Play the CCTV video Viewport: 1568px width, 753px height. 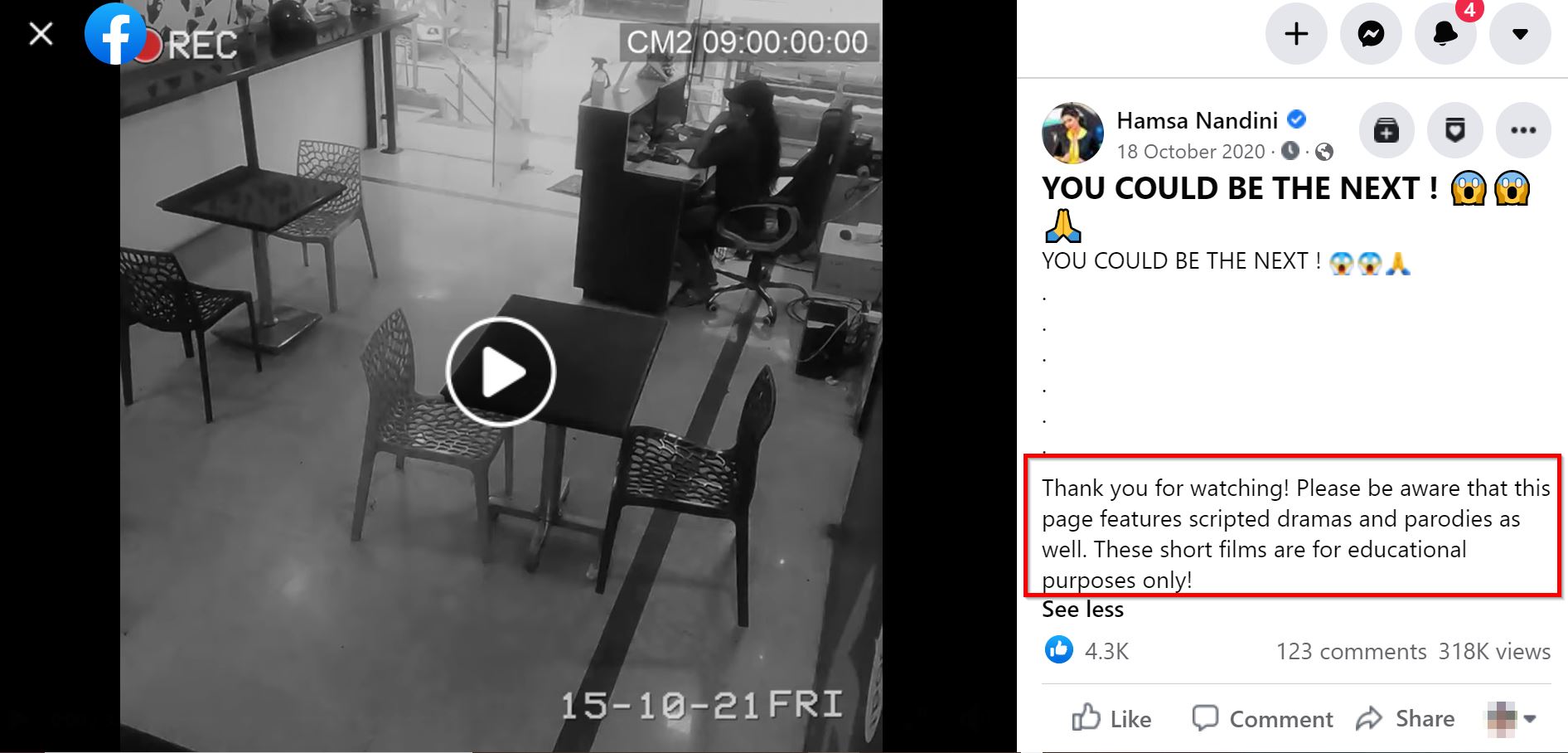point(501,372)
